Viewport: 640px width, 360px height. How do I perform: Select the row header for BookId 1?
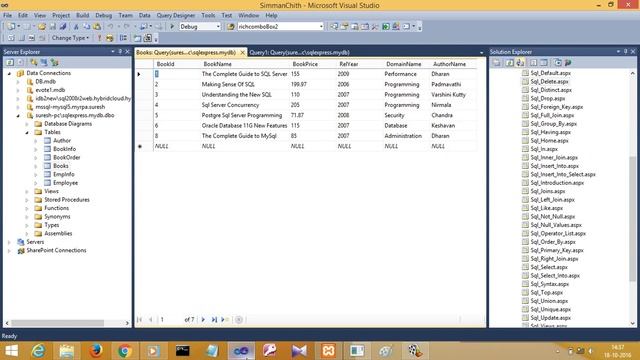click(144, 74)
